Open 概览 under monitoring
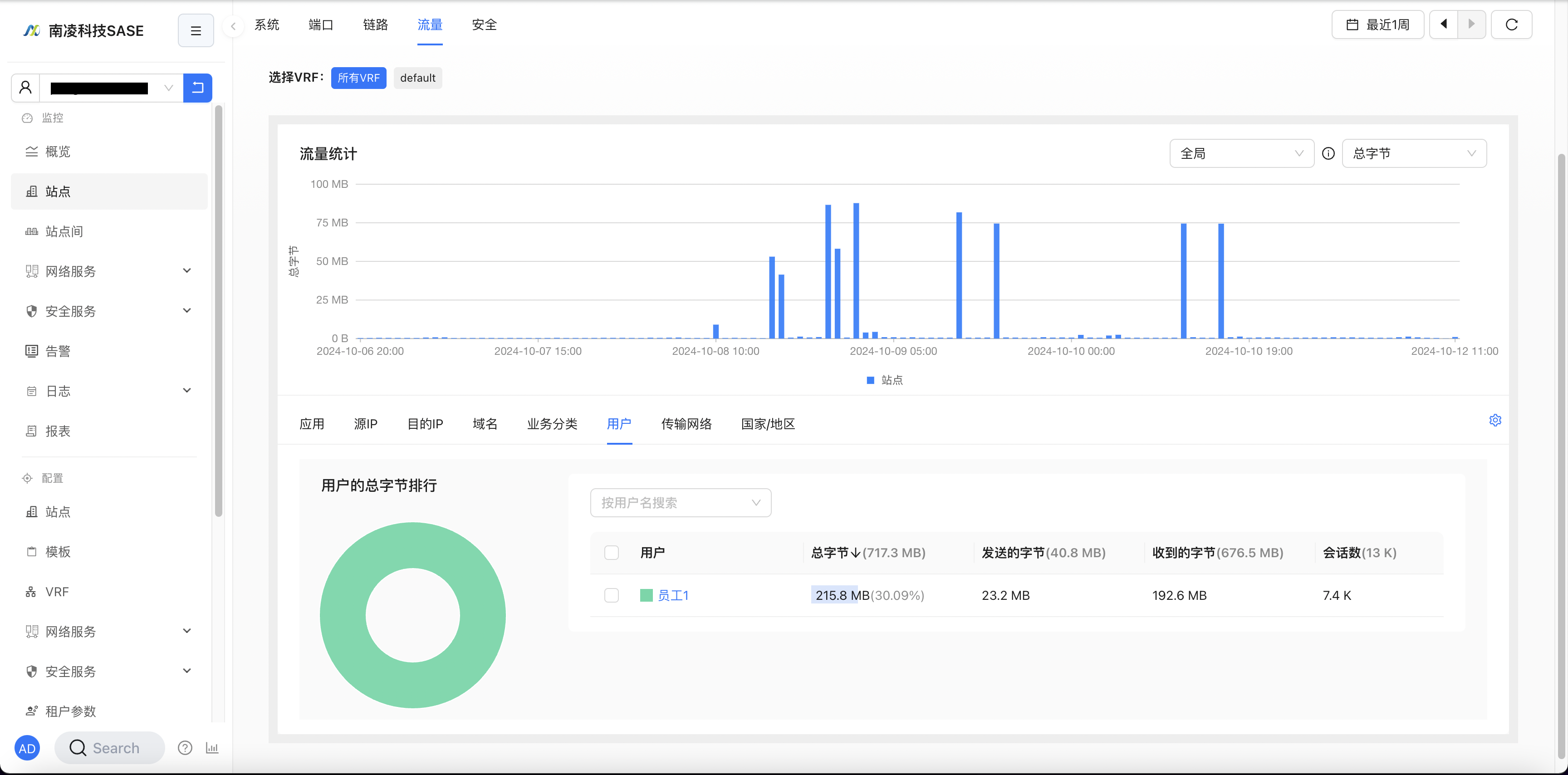The height and width of the screenshot is (775, 1568). pos(109,152)
